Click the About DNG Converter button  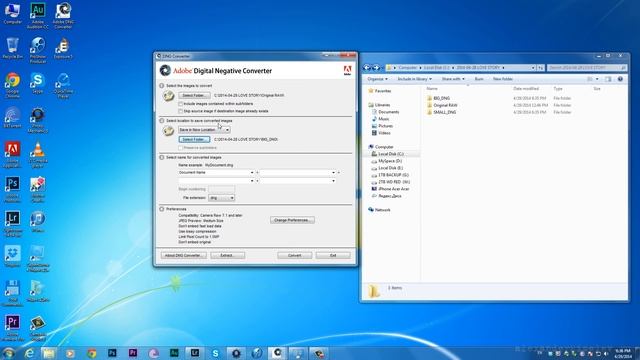tap(184, 256)
